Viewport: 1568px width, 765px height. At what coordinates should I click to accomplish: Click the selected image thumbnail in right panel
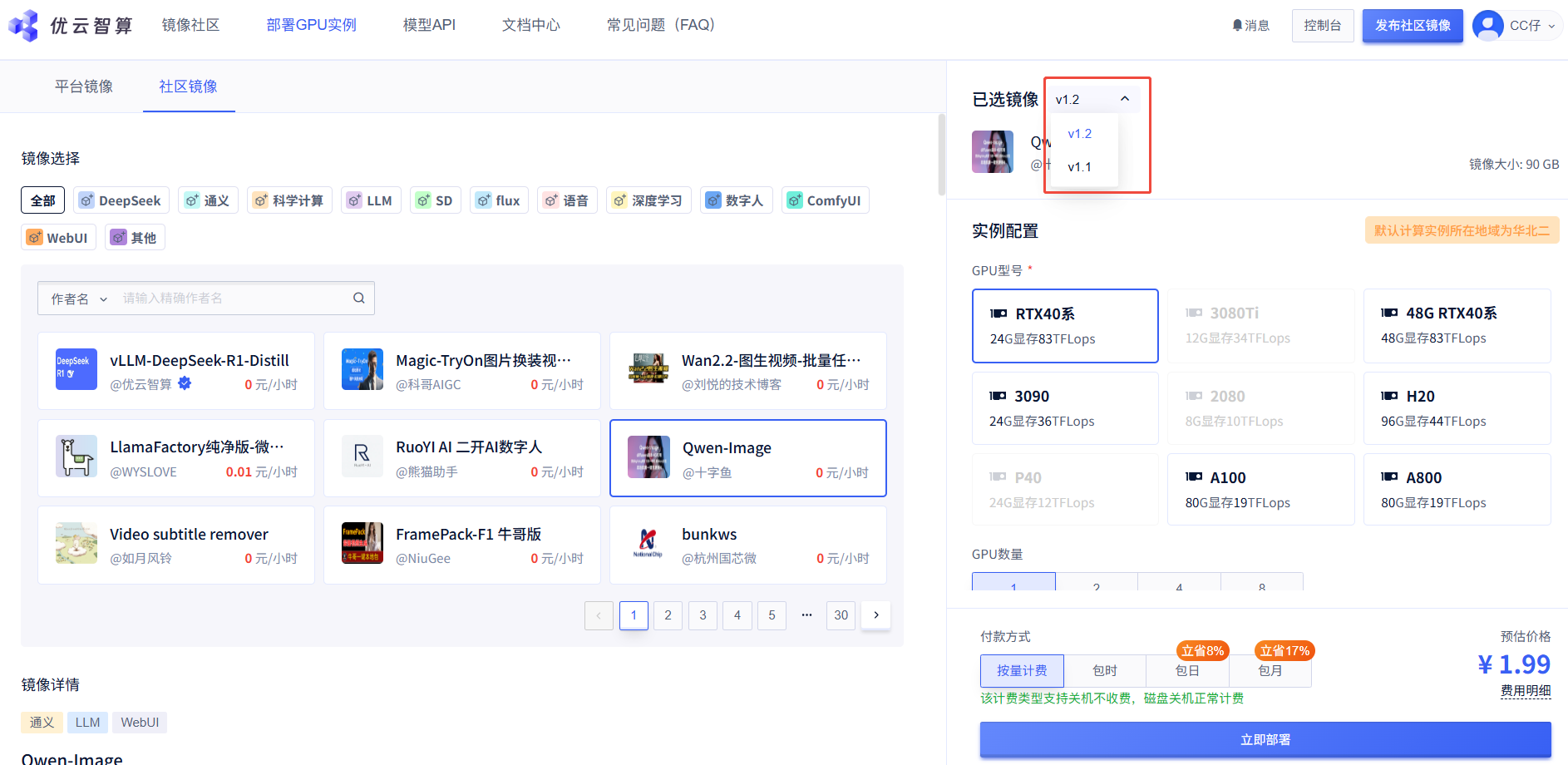click(993, 151)
